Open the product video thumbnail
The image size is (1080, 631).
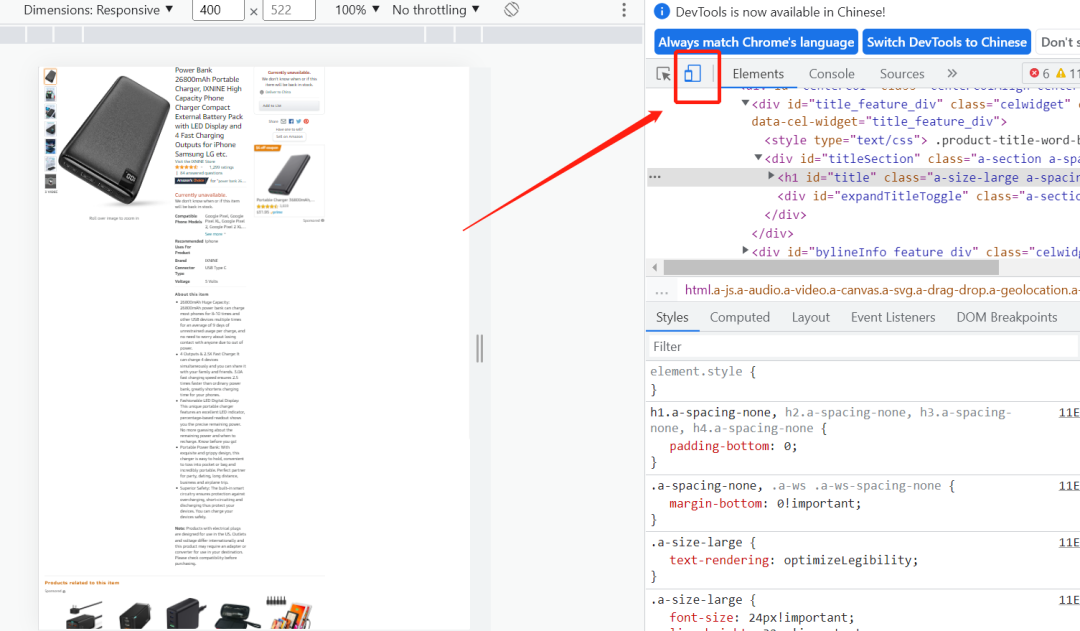(50, 181)
